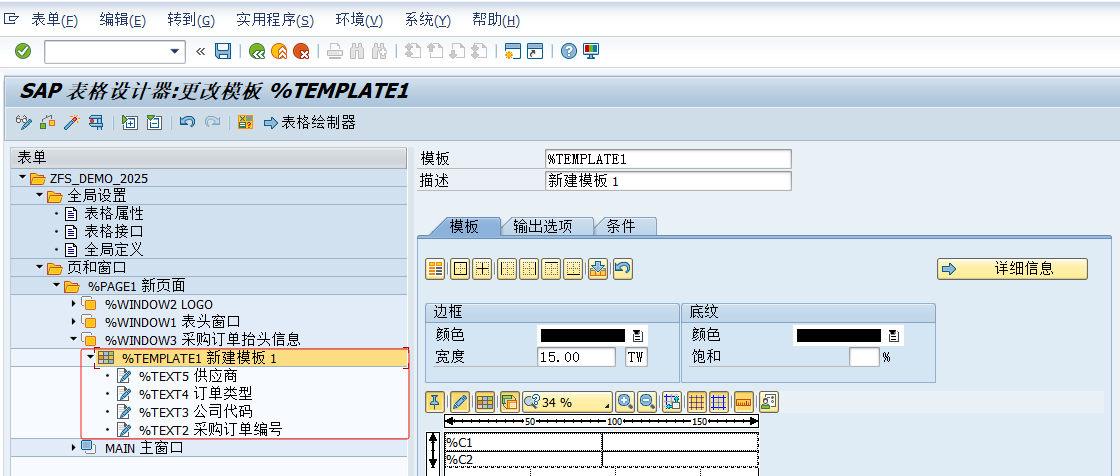Collapse the %TEMPLATE1 新建模板 1 node
This screenshot has width=1120, height=476.
click(91, 357)
